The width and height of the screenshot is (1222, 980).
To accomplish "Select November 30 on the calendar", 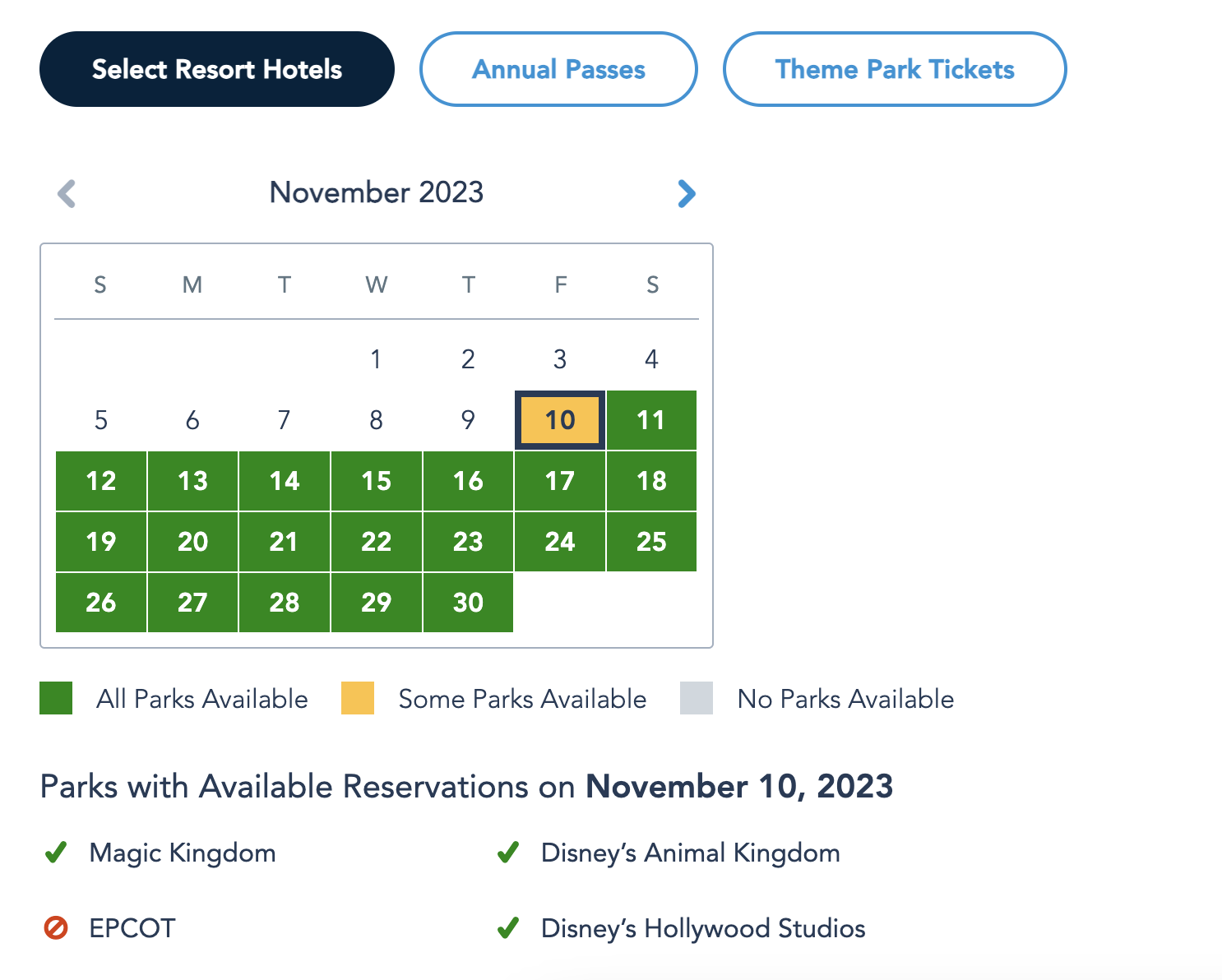I will 468,603.
